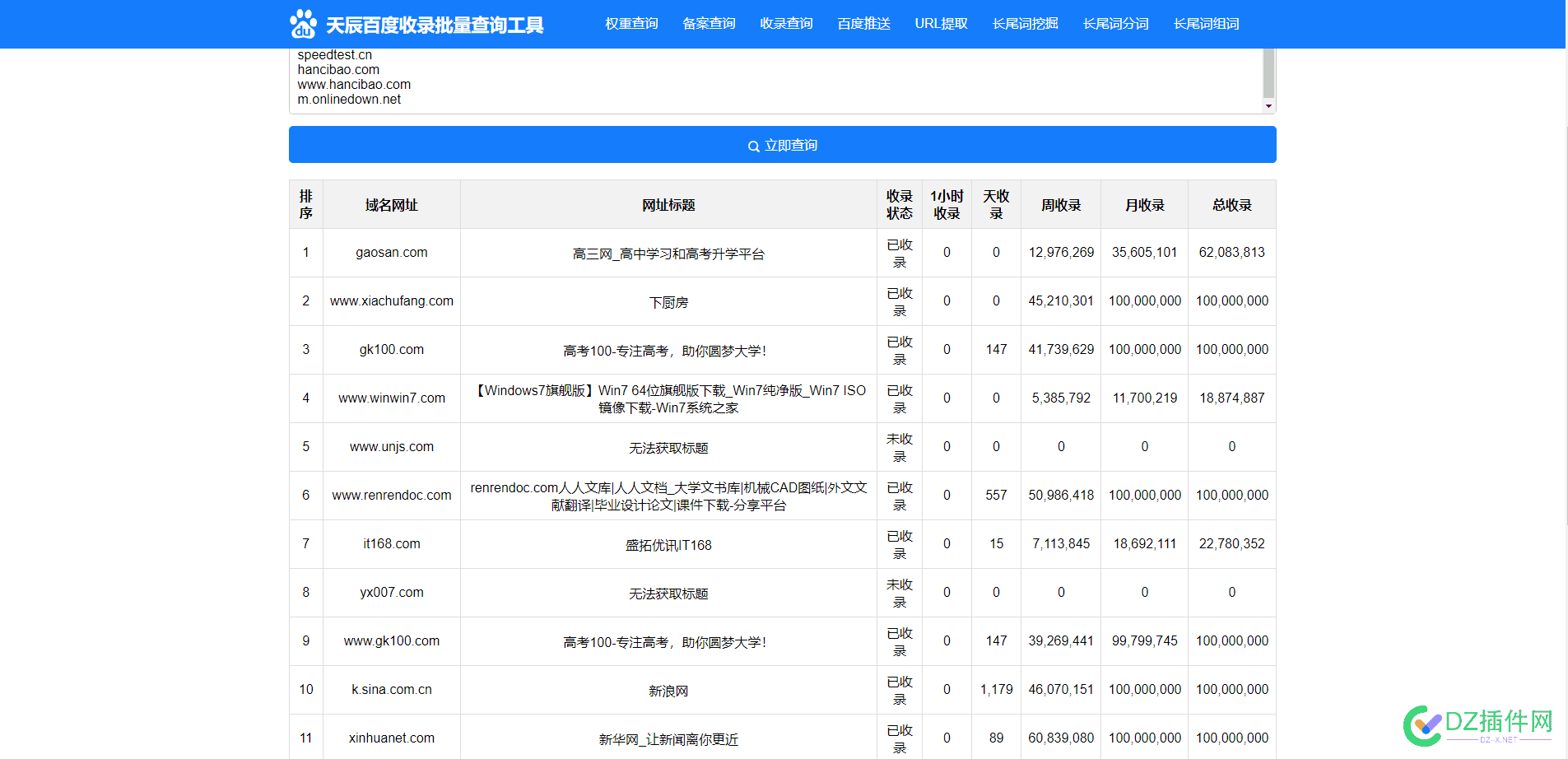Click the DZ插件网 floating logo
1568x759 pixels.
tap(1478, 725)
